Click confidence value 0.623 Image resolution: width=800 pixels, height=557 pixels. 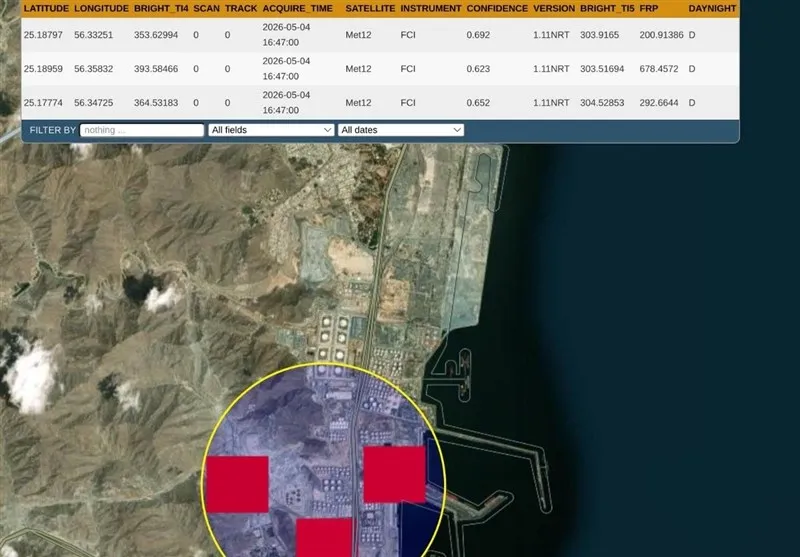(x=478, y=68)
